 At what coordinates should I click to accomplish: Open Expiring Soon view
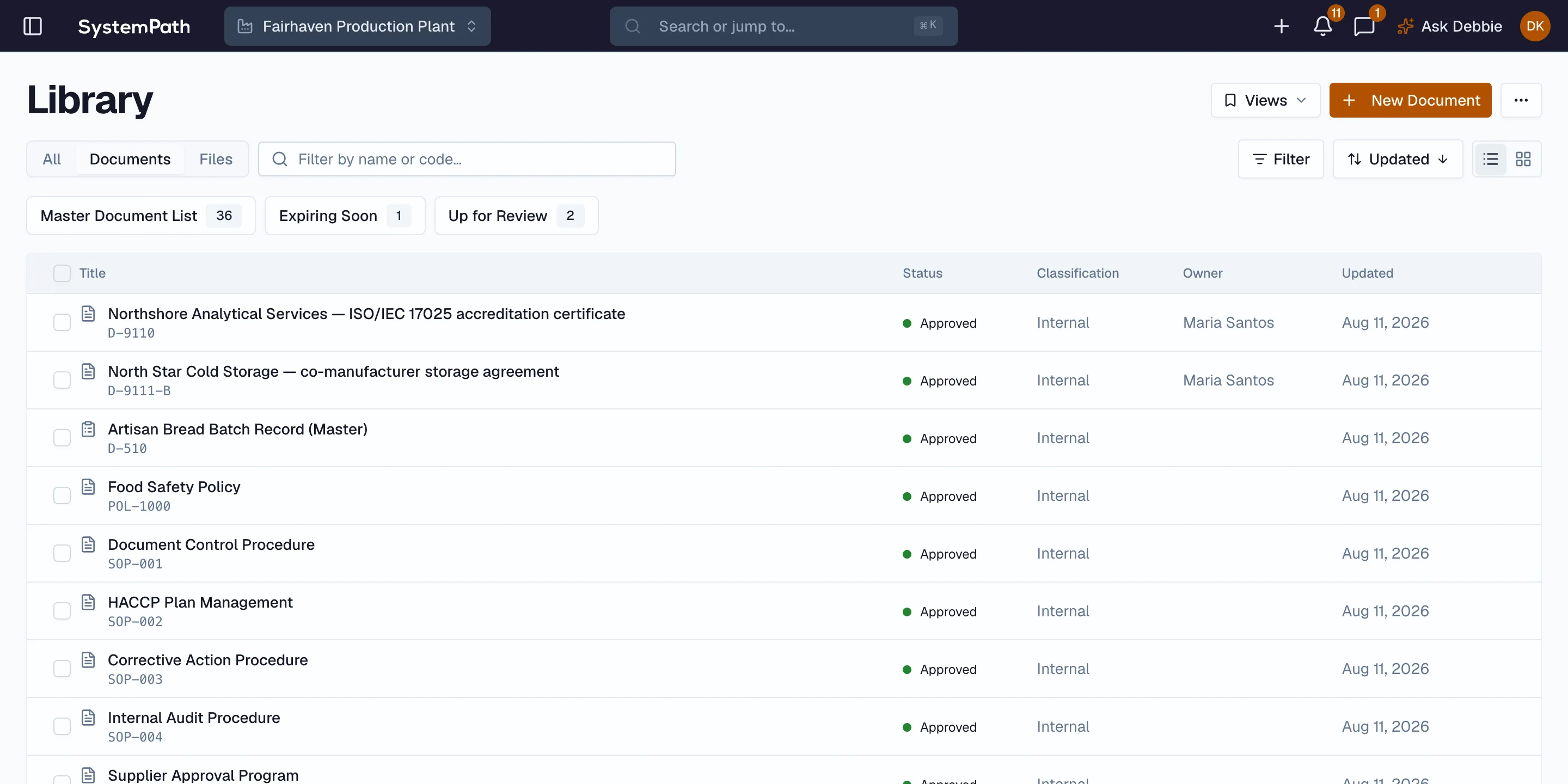345,216
